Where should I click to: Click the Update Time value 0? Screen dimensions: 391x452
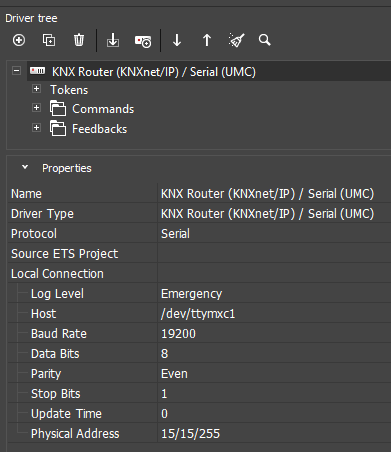[x=274, y=414]
